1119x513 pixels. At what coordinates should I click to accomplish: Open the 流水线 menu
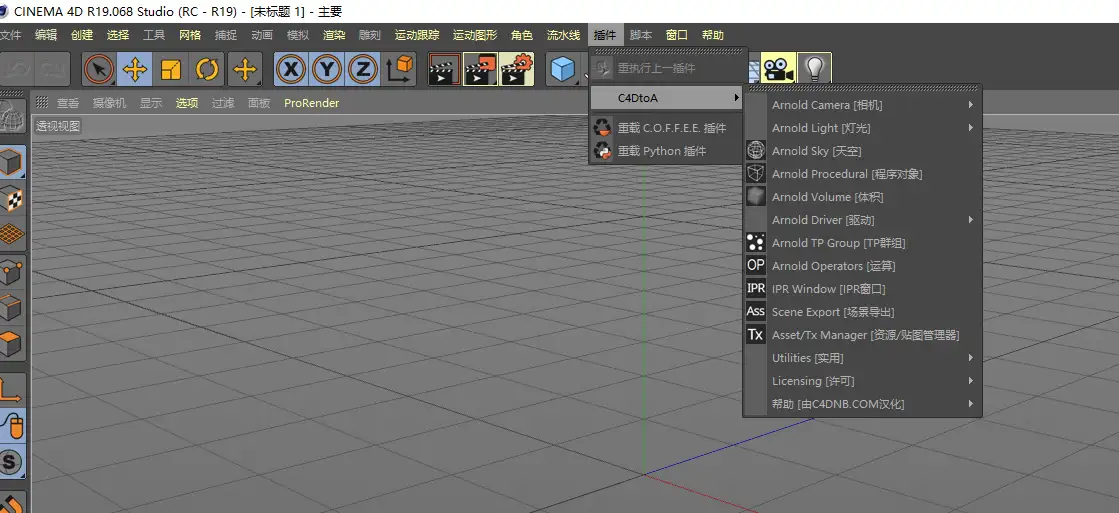pyautogui.click(x=563, y=35)
